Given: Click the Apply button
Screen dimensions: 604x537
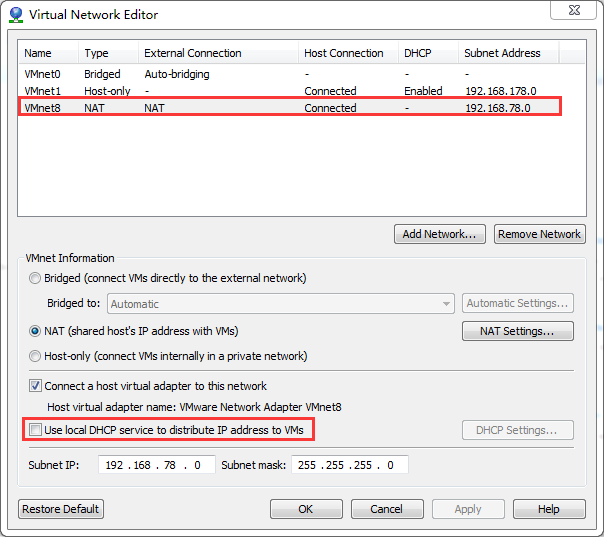Looking at the screenshot, I should click(x=468, y=509).
